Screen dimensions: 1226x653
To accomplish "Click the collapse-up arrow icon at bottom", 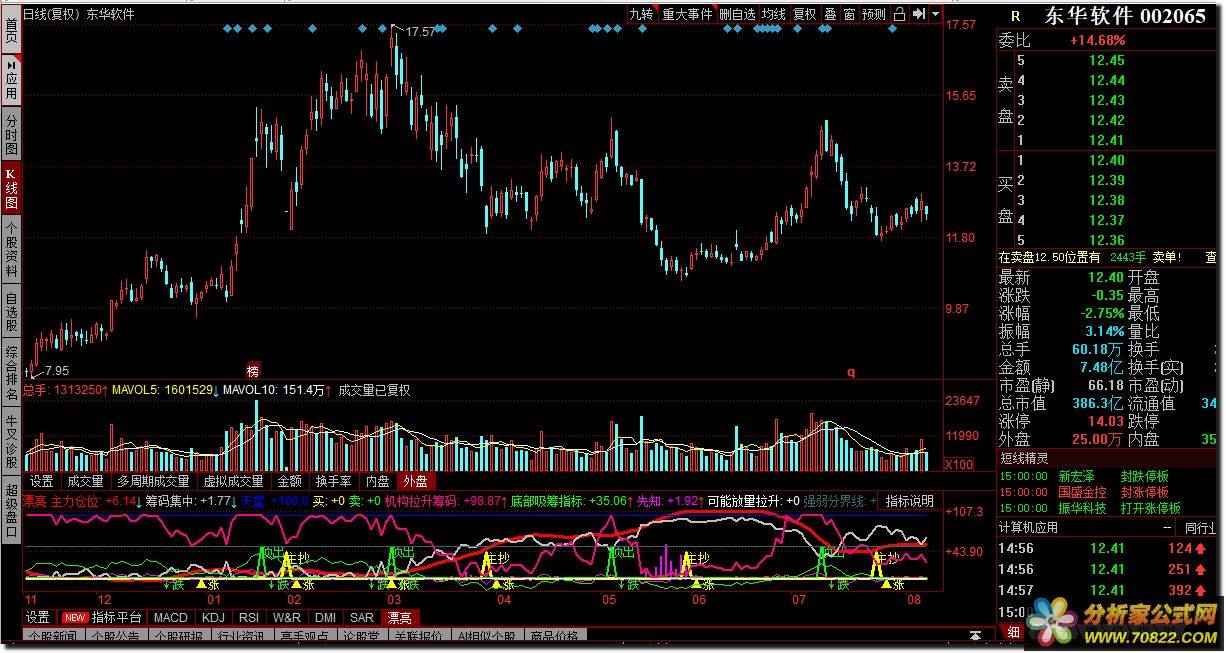I will (975, 636).
